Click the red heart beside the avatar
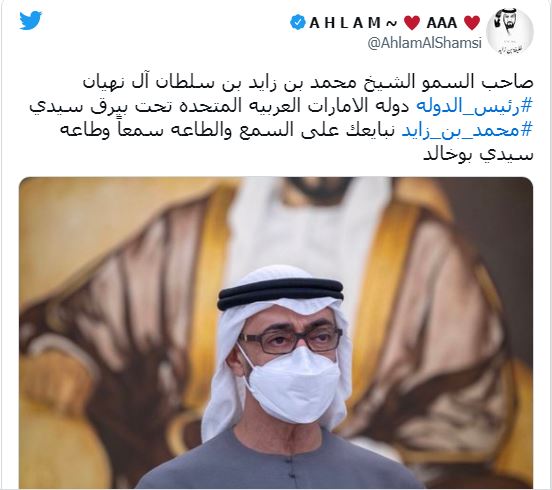552x490 pixels. pyautogui.click(x=472, y=23)
